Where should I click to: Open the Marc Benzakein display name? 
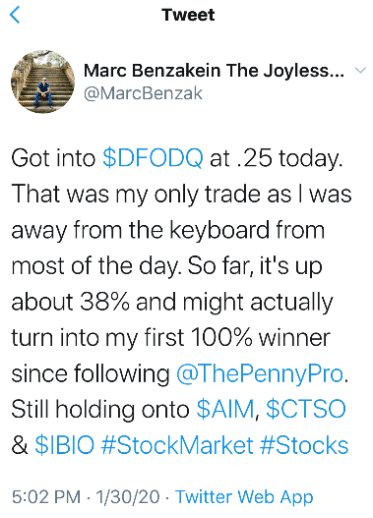[x=214, y=71]
